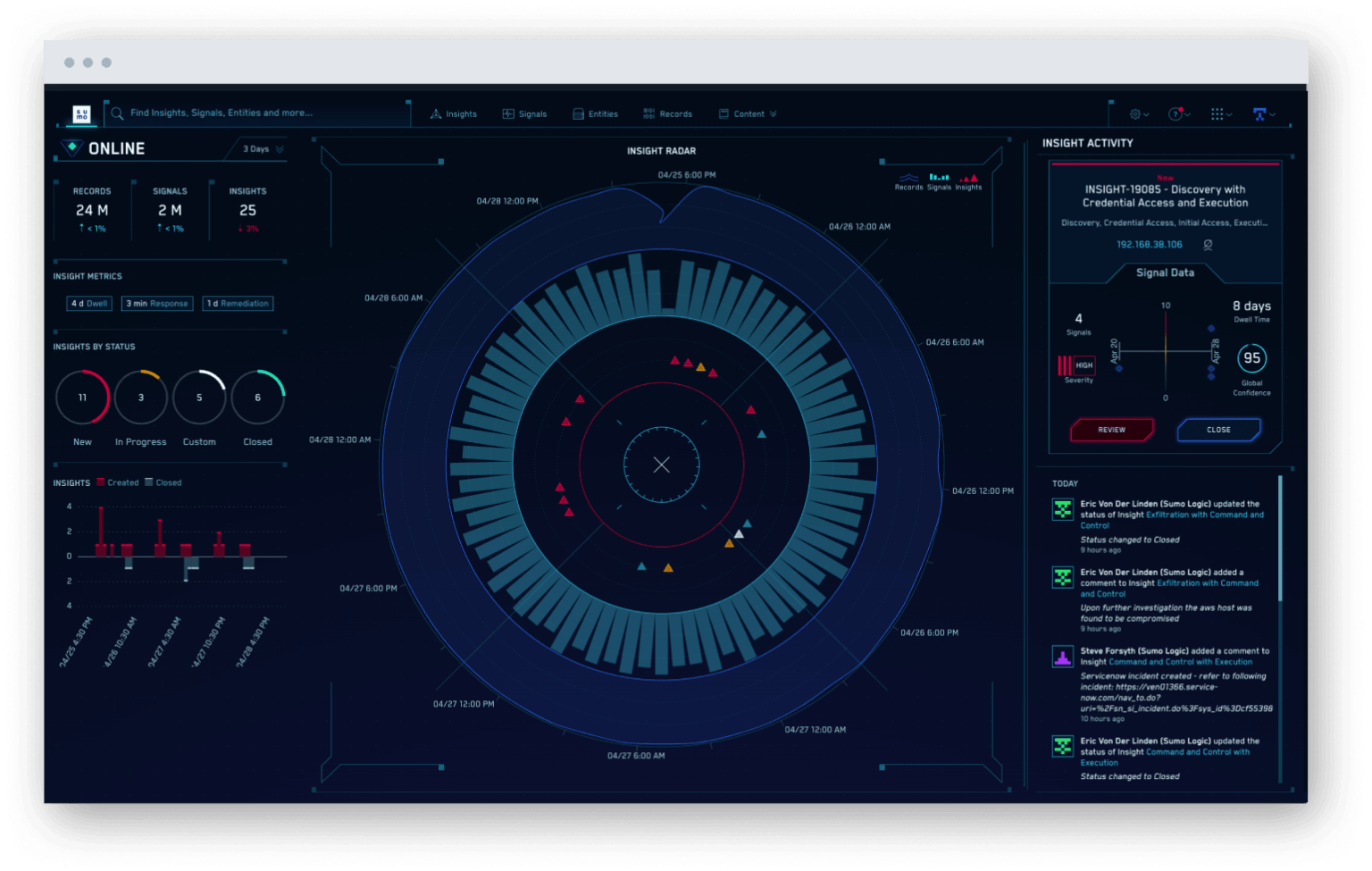Open the Exfiltration with Command and Control link
Screen dimensions: 1372x871
[1204, 515]
